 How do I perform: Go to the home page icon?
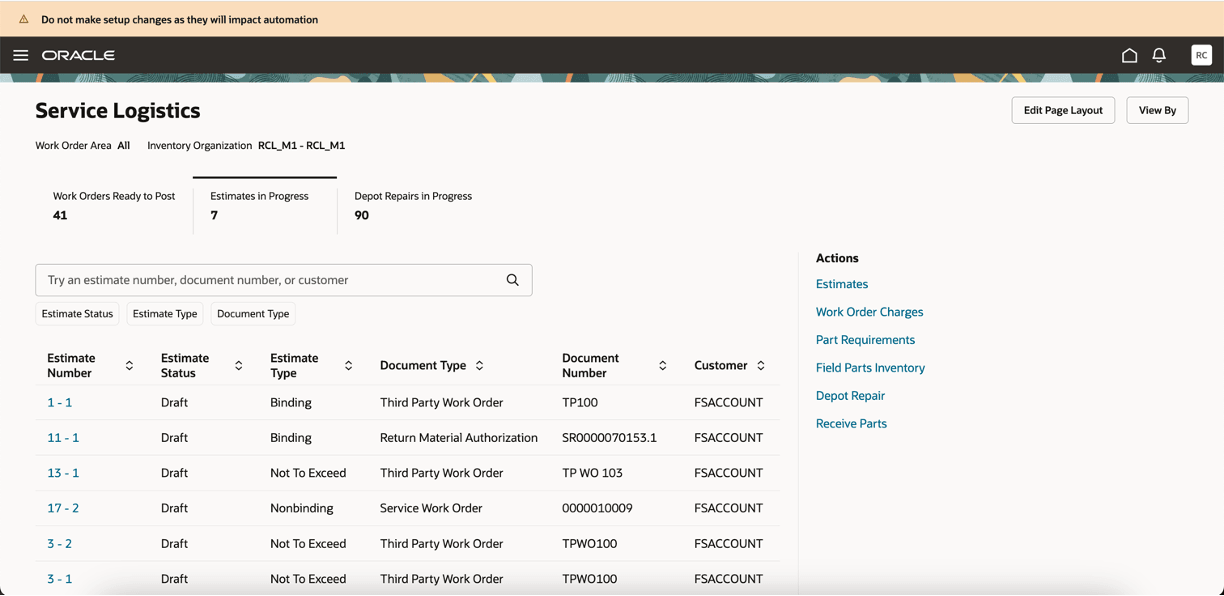click(1129, 55)
